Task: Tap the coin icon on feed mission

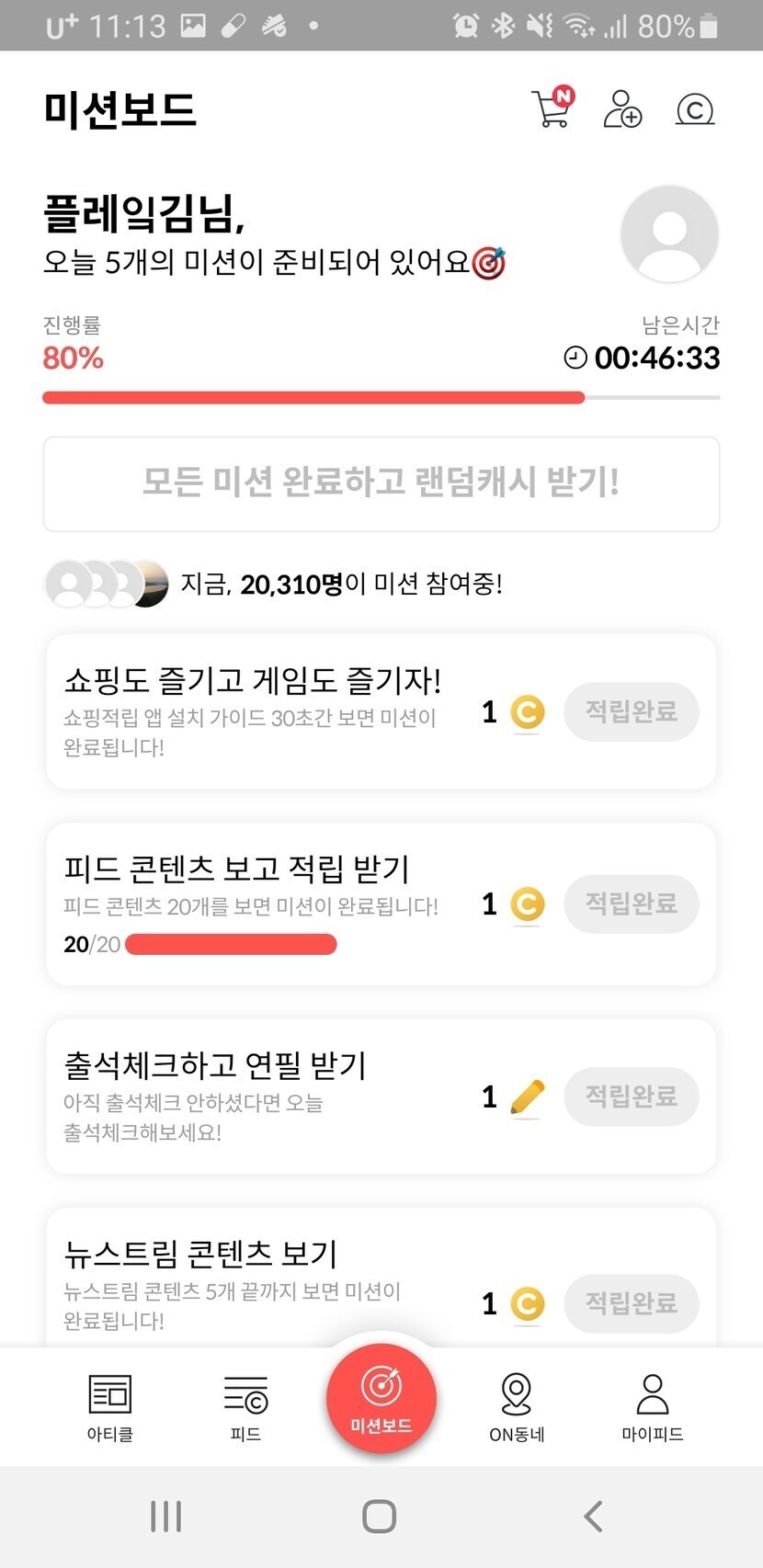Action: pos(527,904)
